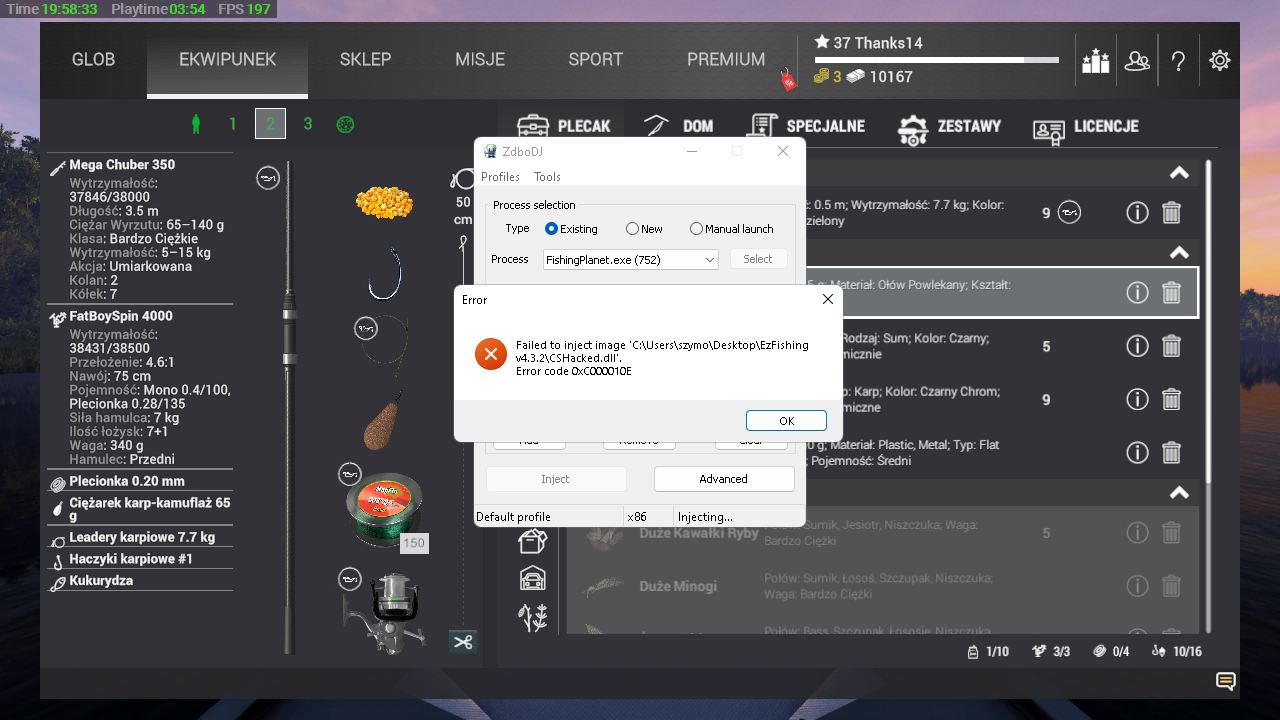The image size is (1280, 720).
Task: Select the Existing process type
Action: tap(552, 229)
